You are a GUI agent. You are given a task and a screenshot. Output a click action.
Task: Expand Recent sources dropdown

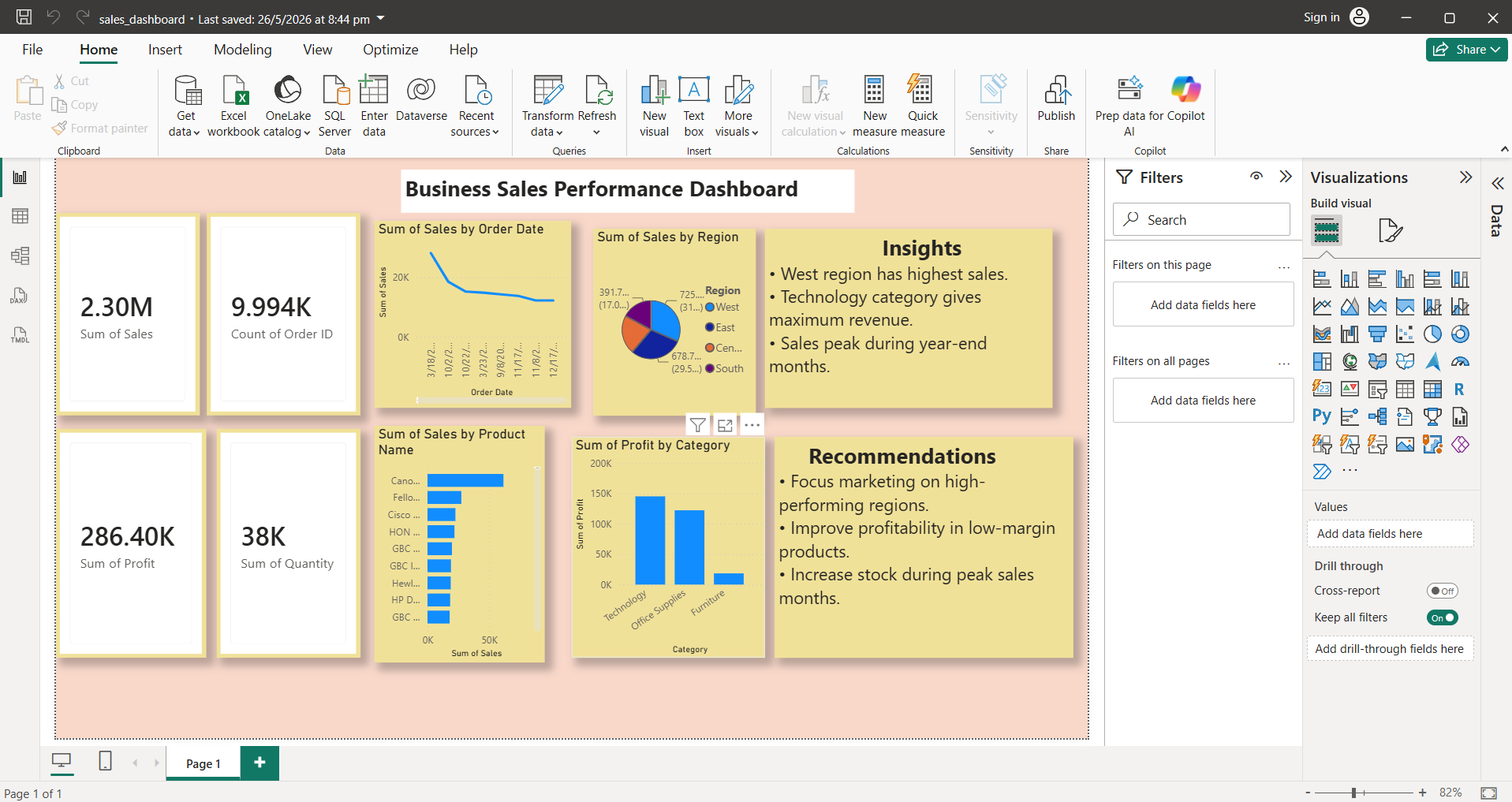pyautogui.click(x=495, y=132)
